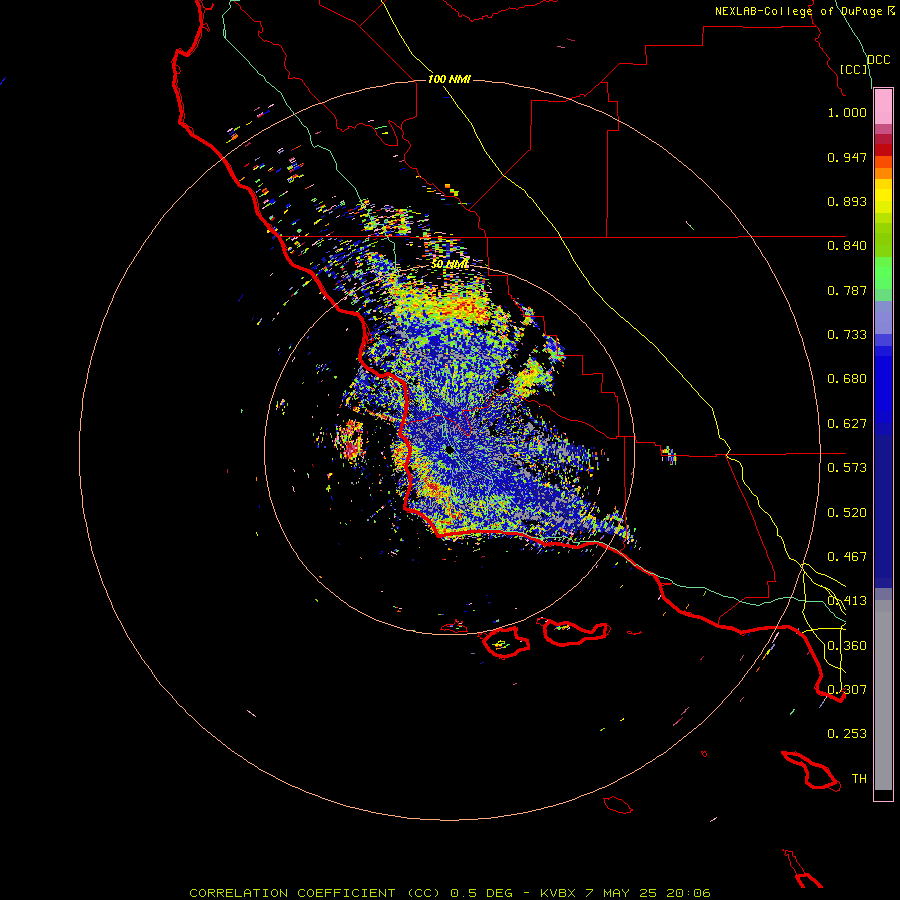The height and width of the screenshot is (900, 900).
Task: Click the 100 NMI range ring label
Action: [449, 79]
